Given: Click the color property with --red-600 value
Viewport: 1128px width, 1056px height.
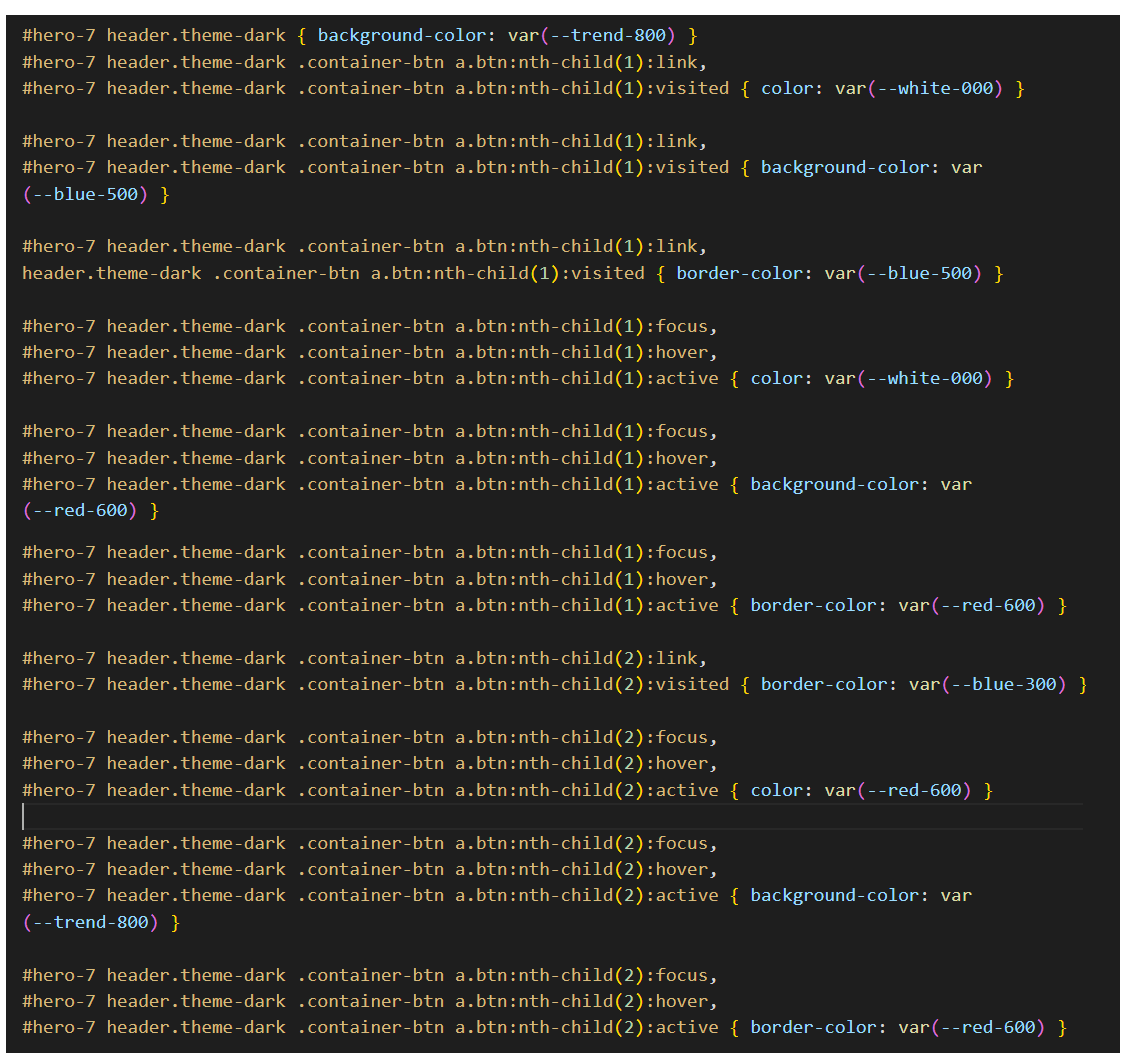Looking at the screenshot, I should click(x=776, y=791).
